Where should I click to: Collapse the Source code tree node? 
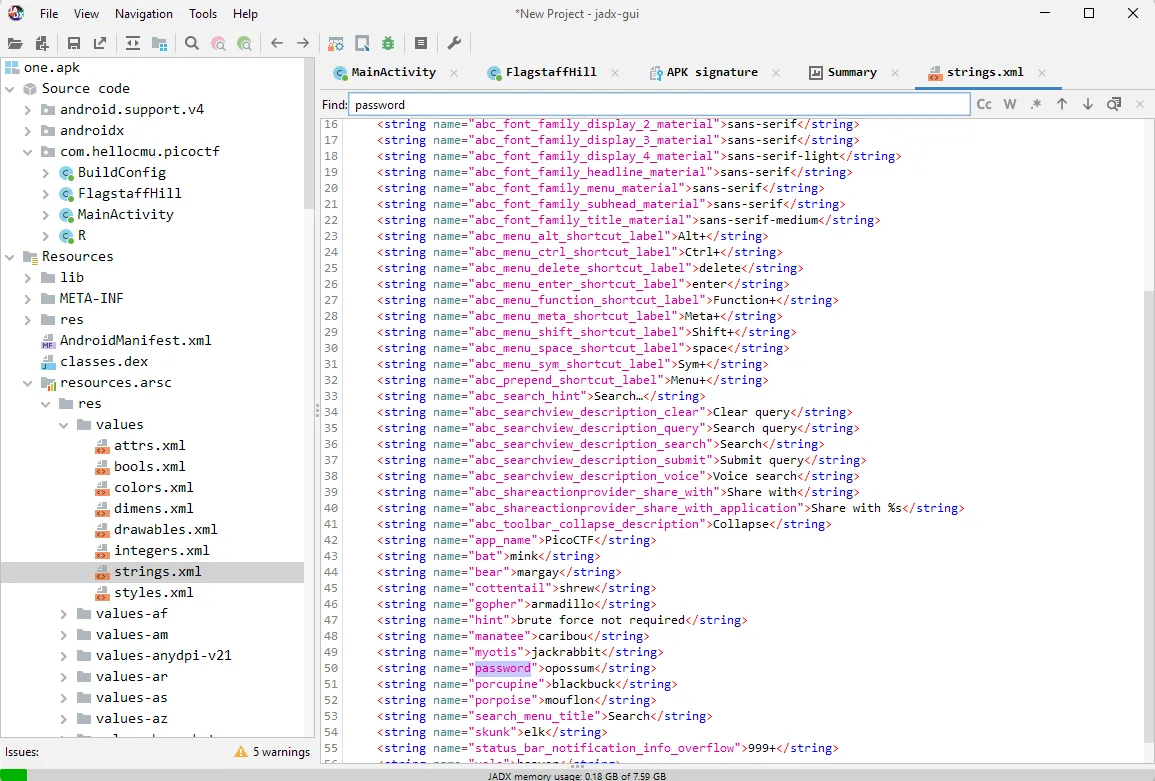pyautogui.click(x=10, y=89)
